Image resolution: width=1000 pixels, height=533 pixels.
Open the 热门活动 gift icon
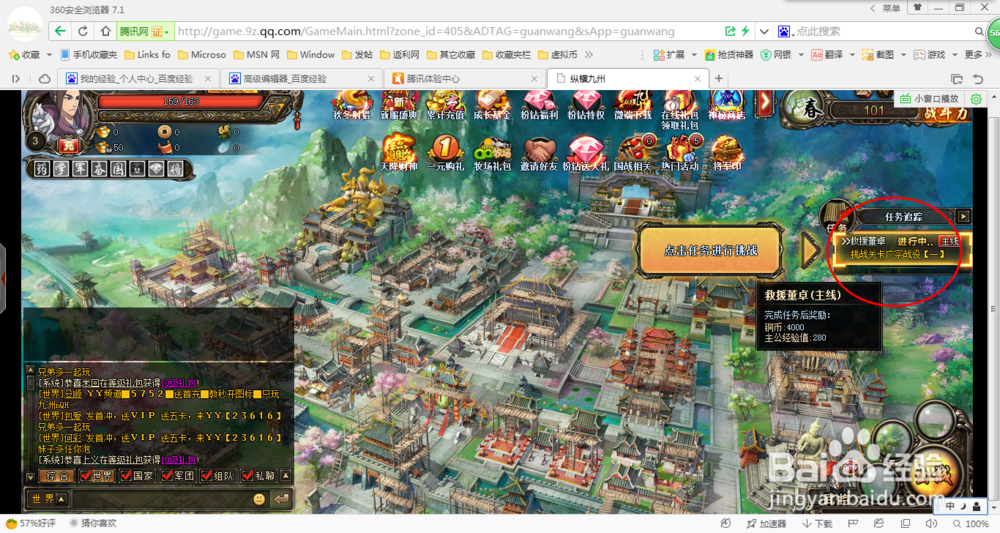tap(679, 153)
